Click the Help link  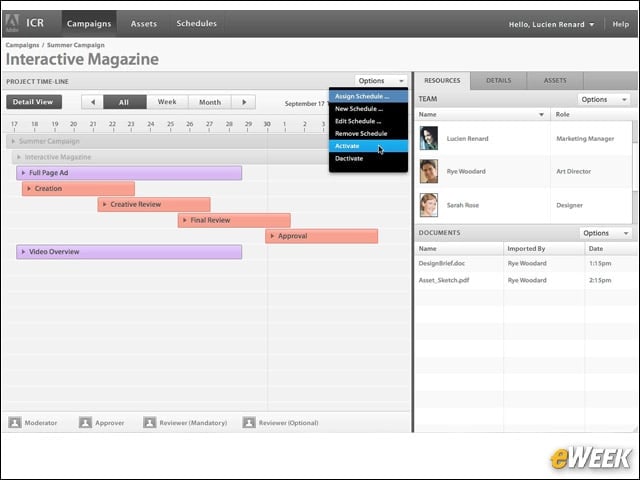620,24
